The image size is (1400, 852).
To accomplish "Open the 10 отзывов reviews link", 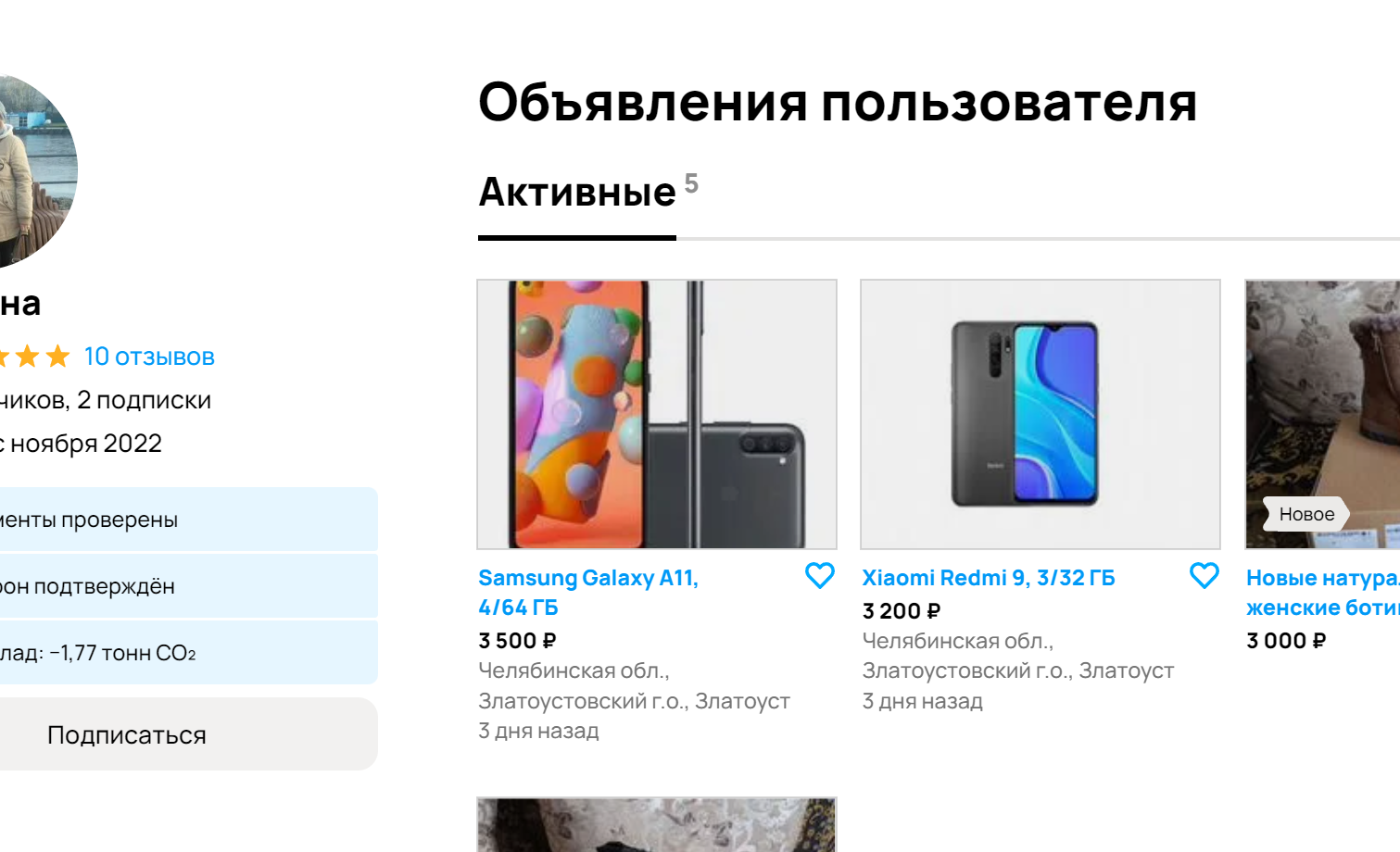I will (149, 357).
